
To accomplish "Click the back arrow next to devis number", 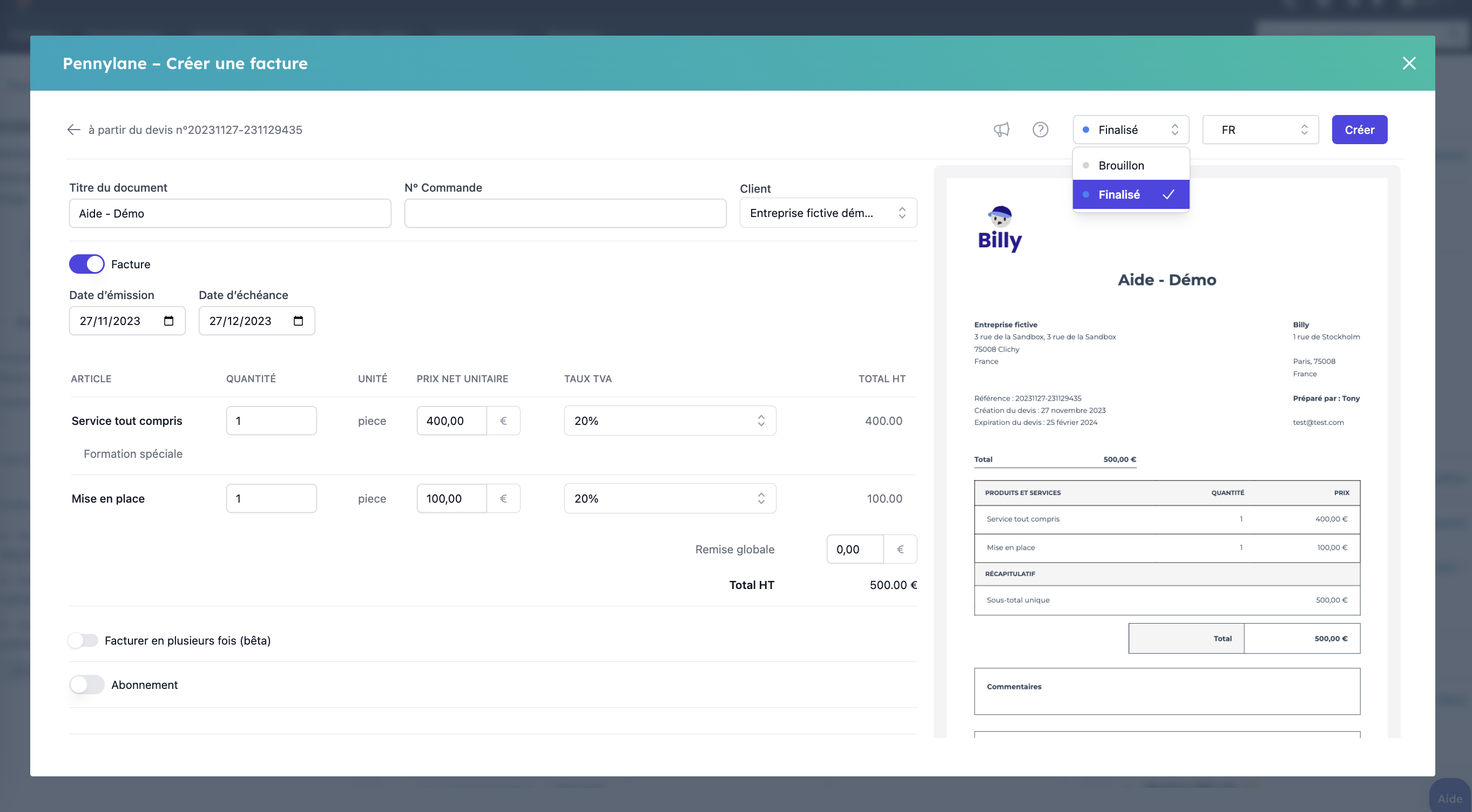I will click(x=74, y=130).
